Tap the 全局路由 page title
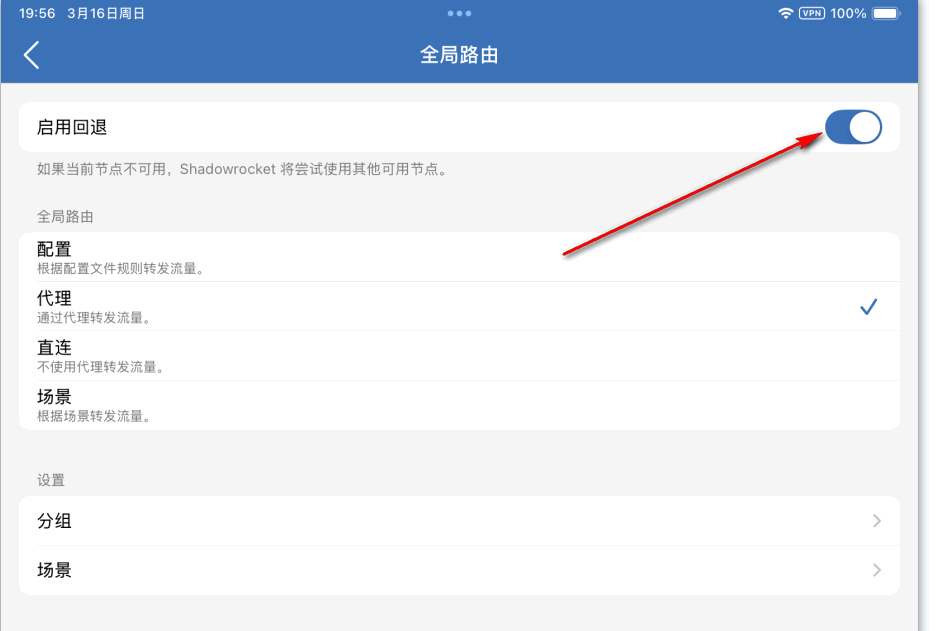 pos(459,55)
